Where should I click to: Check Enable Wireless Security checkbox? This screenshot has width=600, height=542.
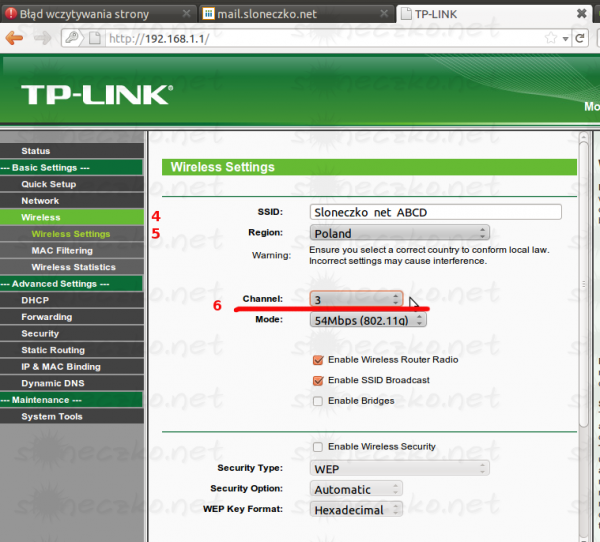point(318,447)
